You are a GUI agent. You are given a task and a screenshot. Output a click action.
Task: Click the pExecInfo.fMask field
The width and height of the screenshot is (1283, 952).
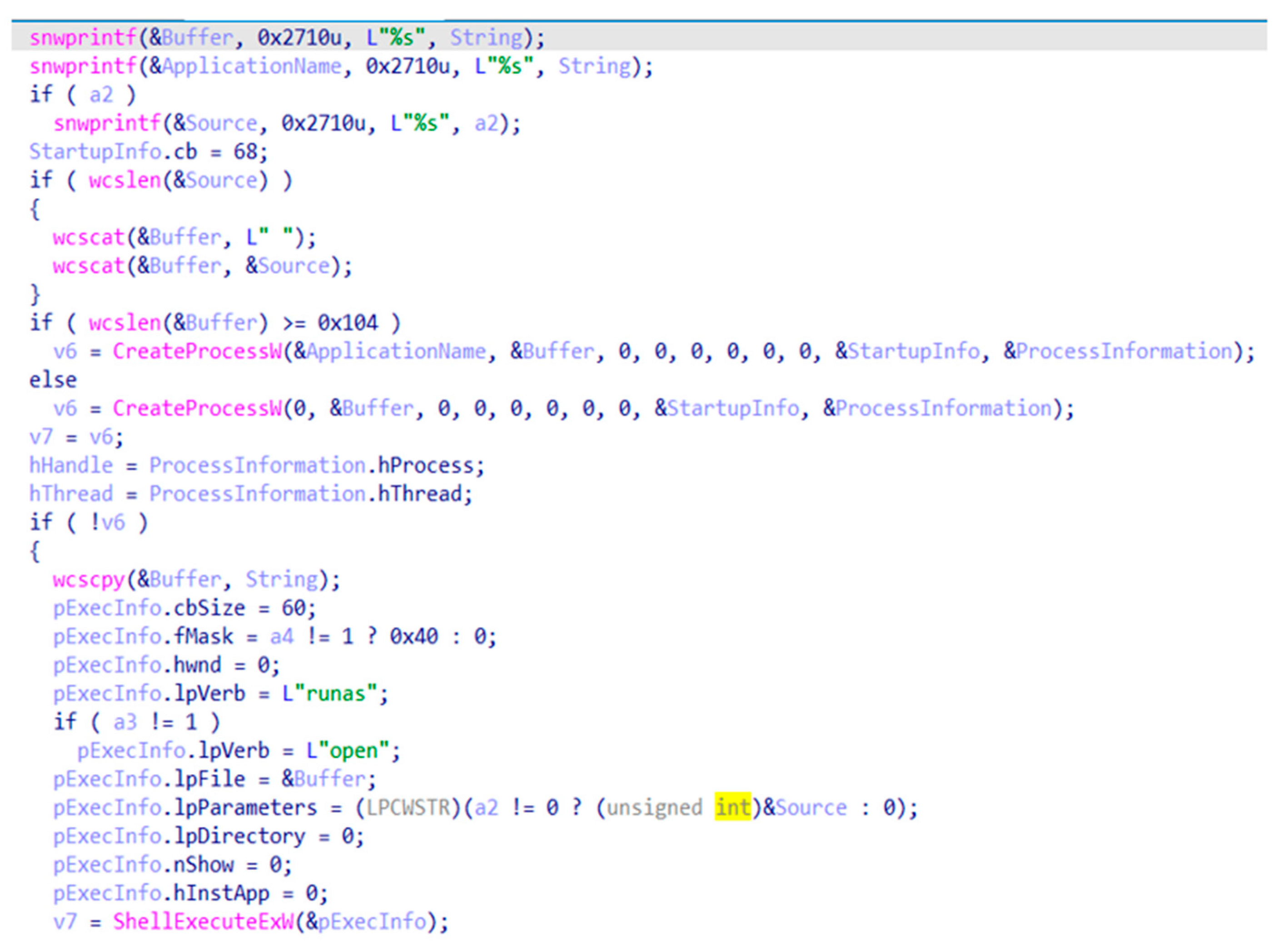click(204, 636)
